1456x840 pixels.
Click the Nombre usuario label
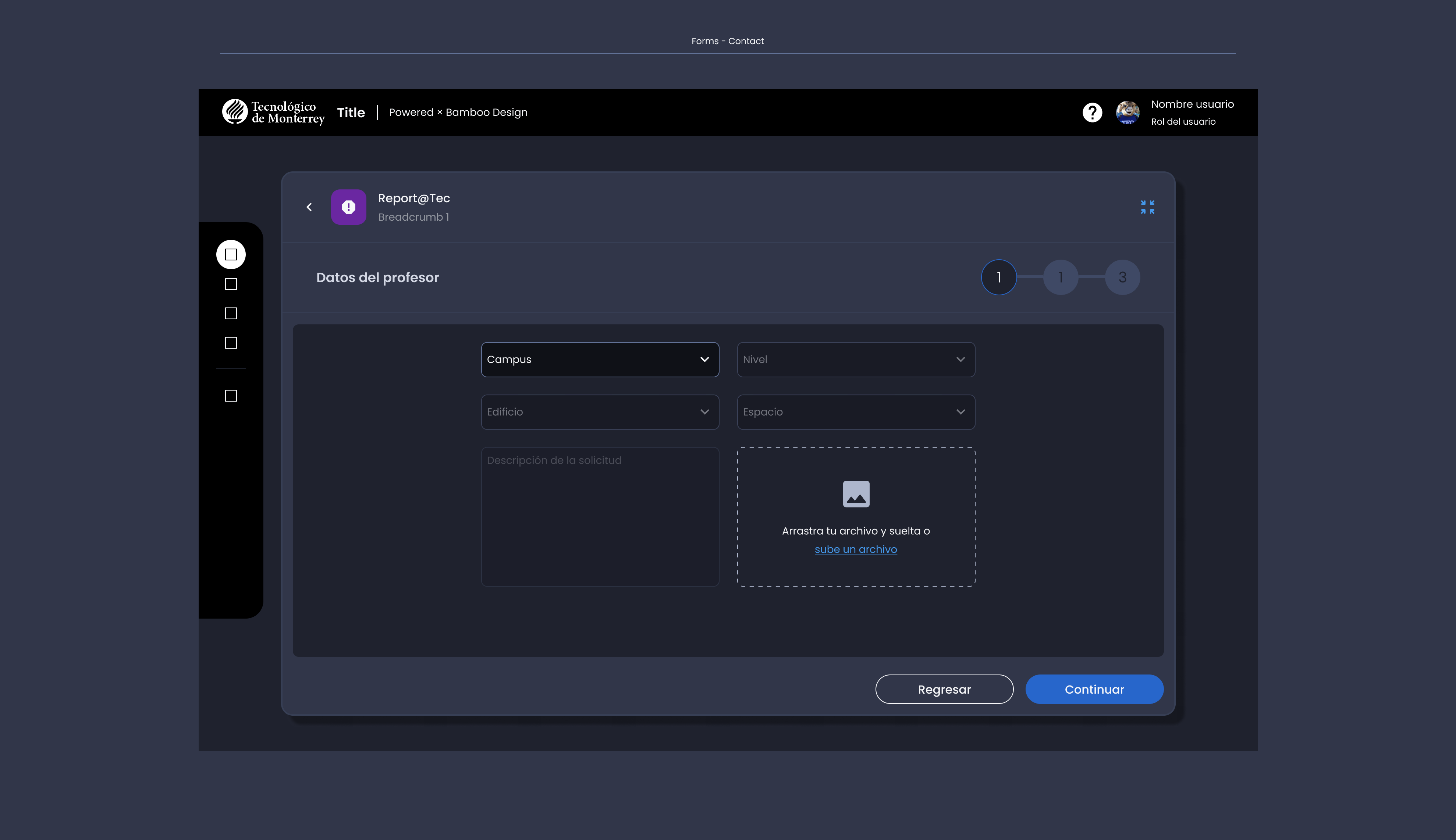(1192, 104)
